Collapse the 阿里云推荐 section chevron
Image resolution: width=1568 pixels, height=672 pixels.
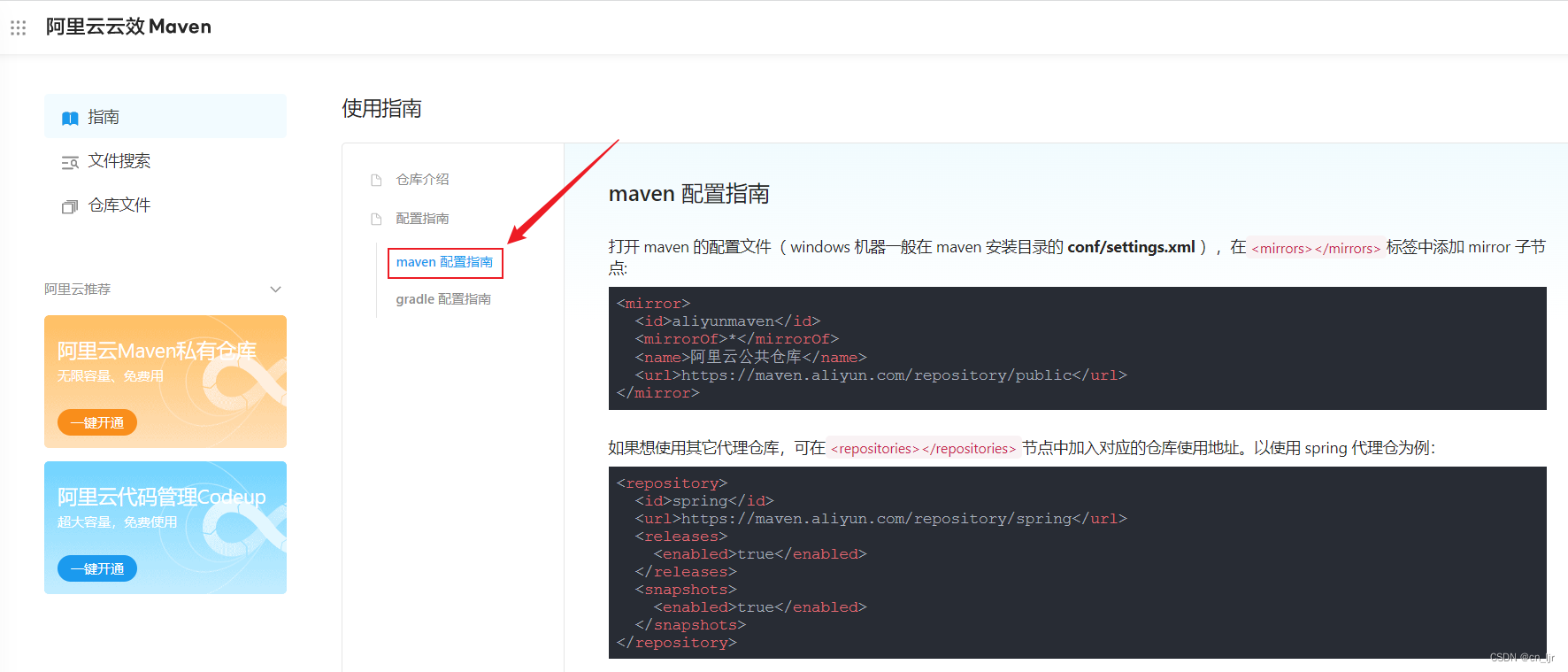coord(275,290)
